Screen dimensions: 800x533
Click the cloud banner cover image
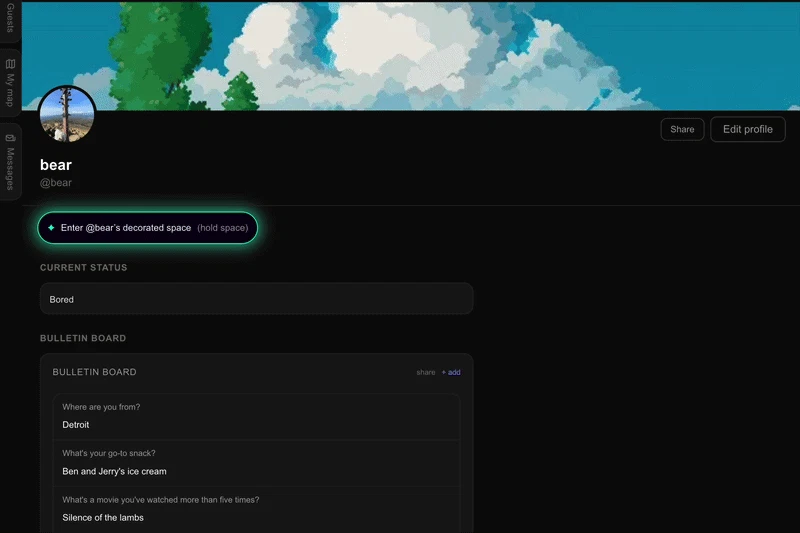point(411,55)
